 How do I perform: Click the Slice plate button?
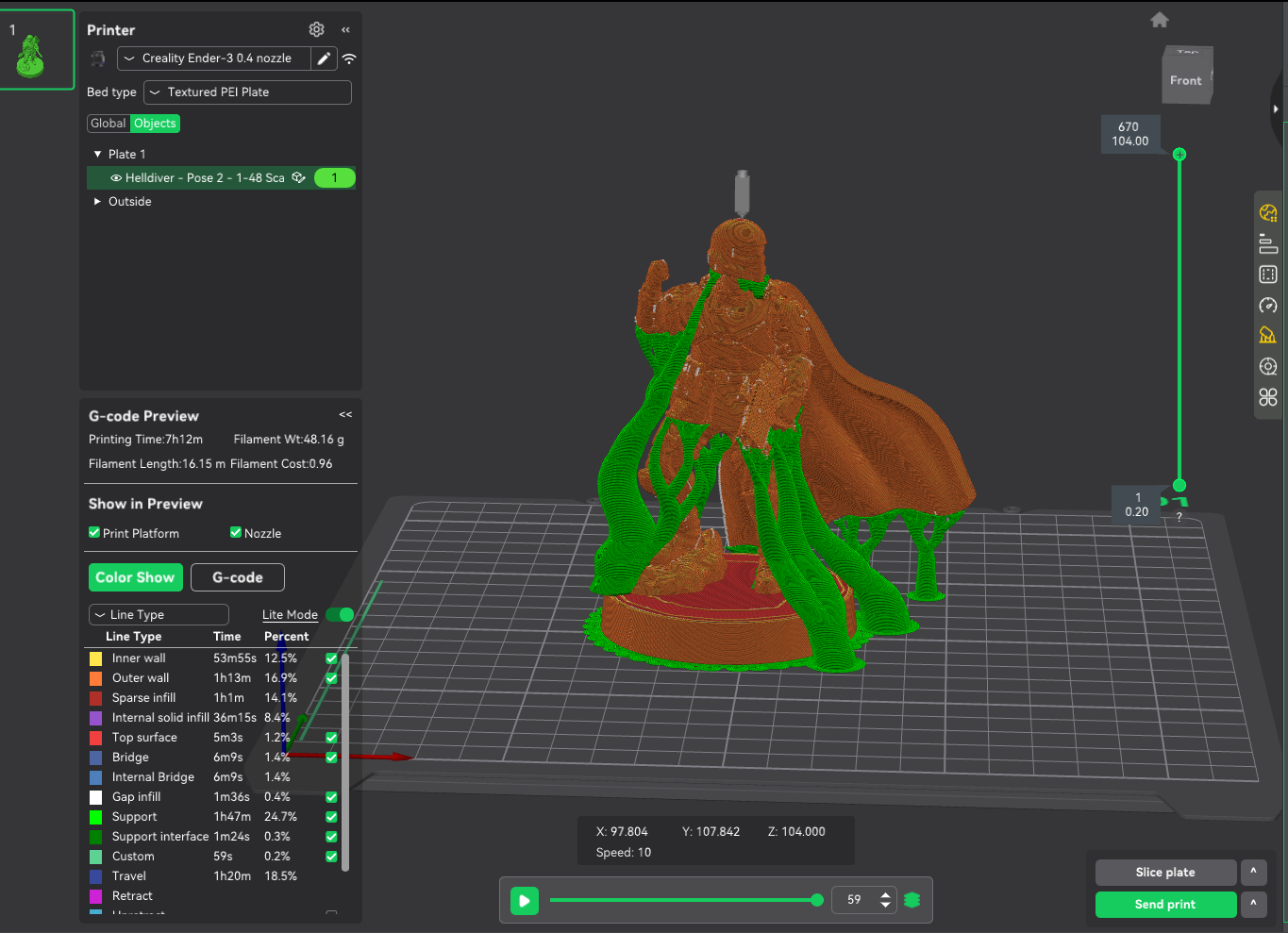[x=1165, y=873]
